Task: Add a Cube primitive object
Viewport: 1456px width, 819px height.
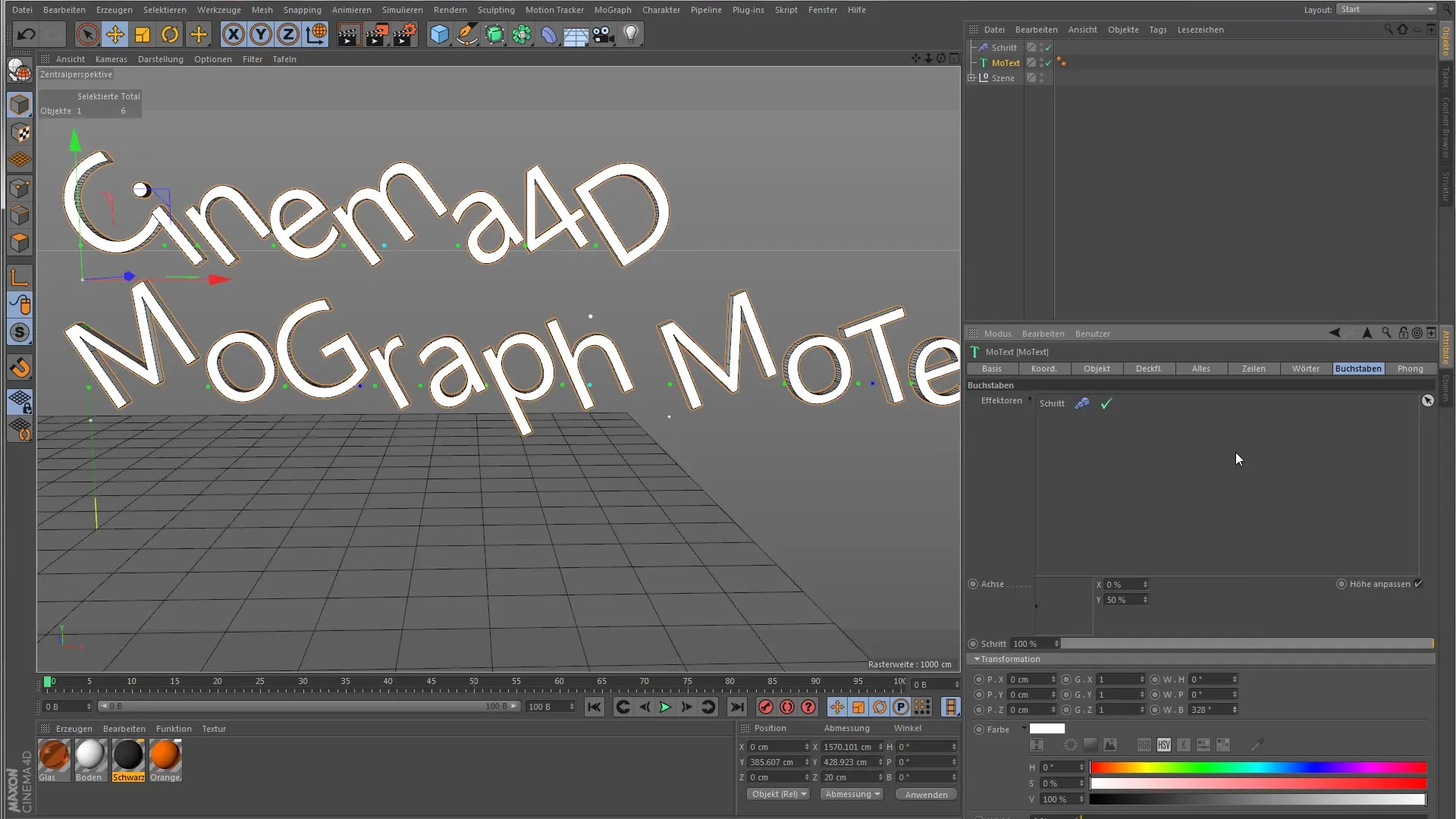Action: (439, 34)
